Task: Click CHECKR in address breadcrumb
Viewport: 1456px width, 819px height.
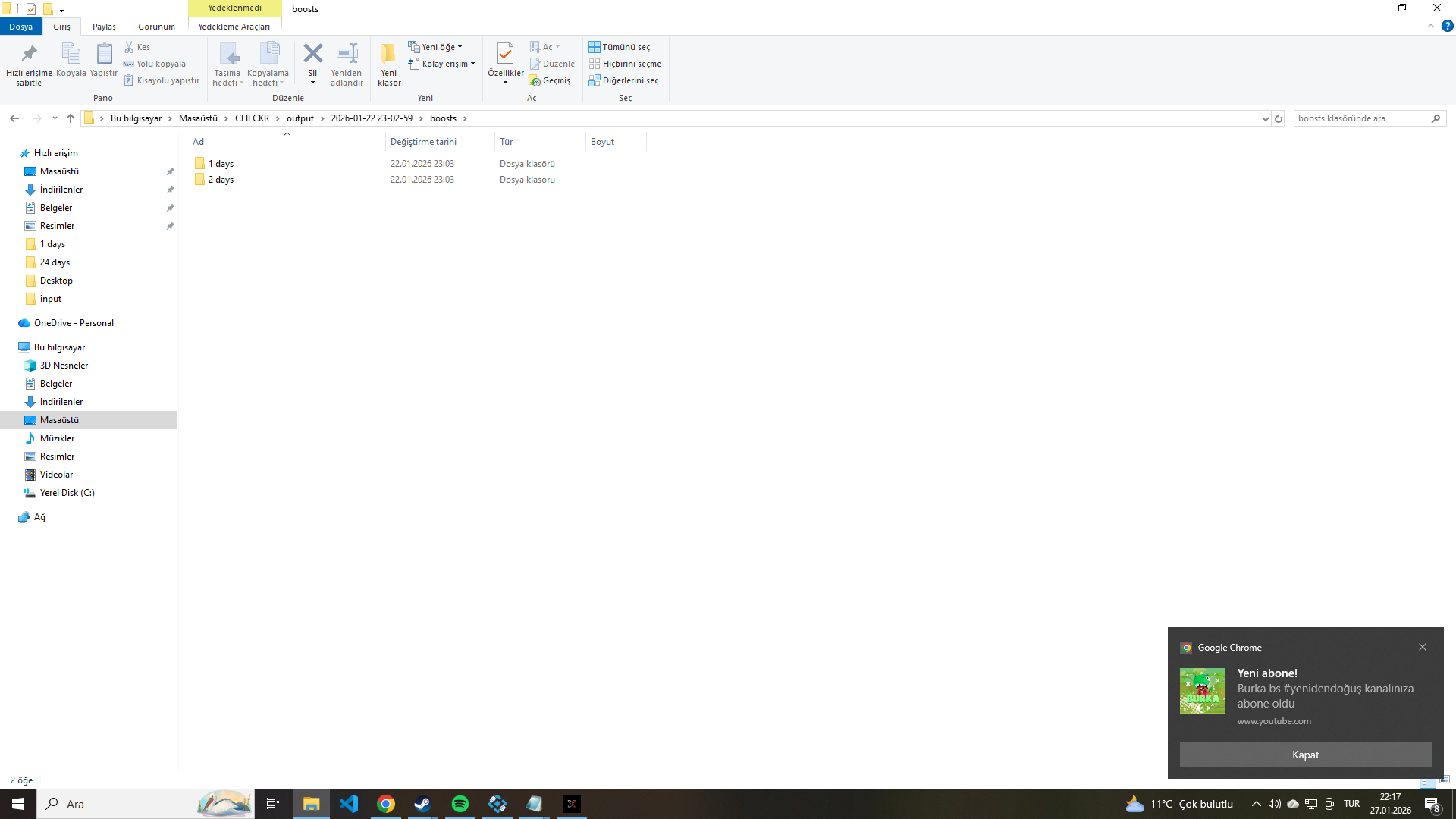Action: [252, 118]
